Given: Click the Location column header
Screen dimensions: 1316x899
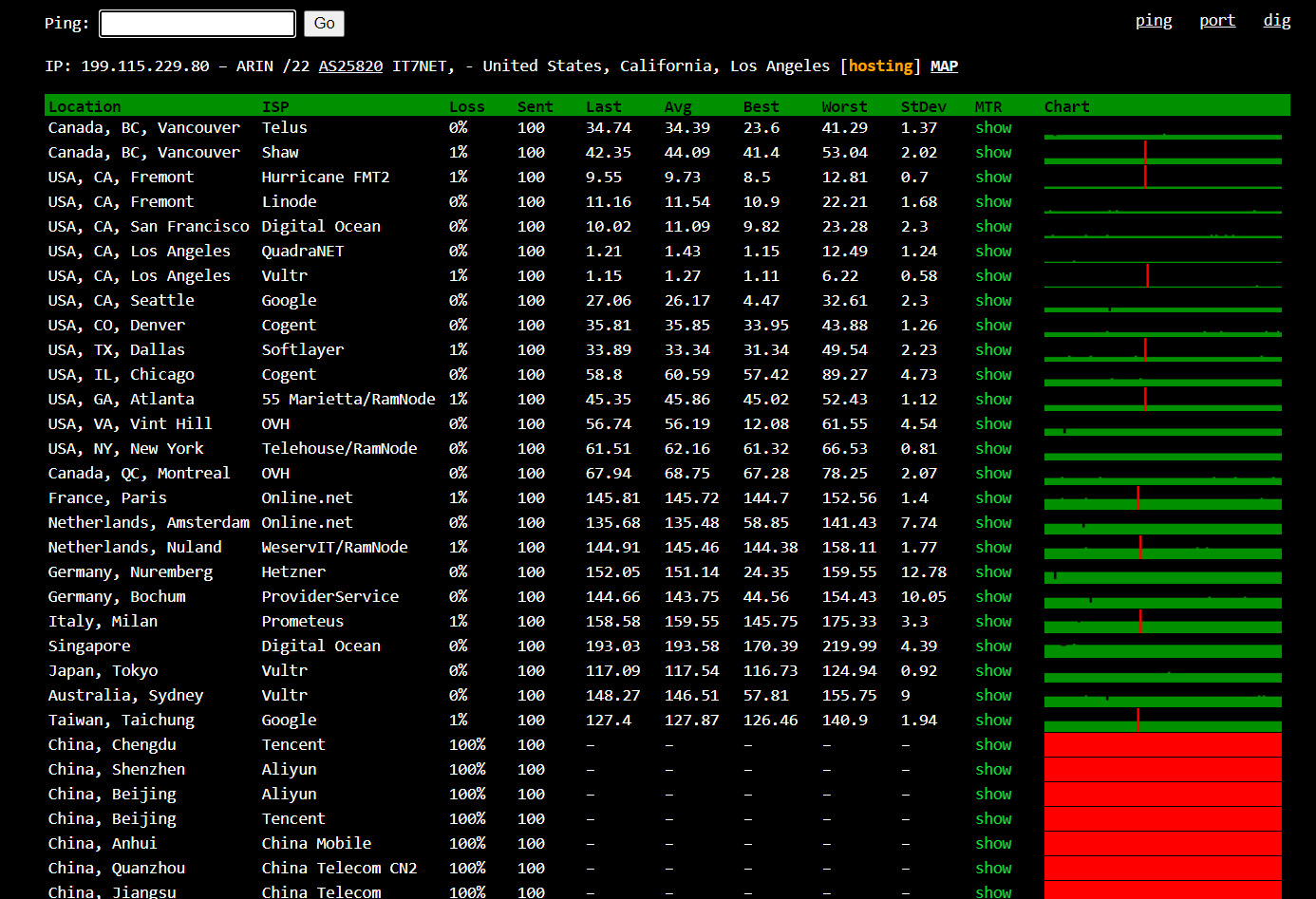Looking at the screenshot, I should (85, 107).
